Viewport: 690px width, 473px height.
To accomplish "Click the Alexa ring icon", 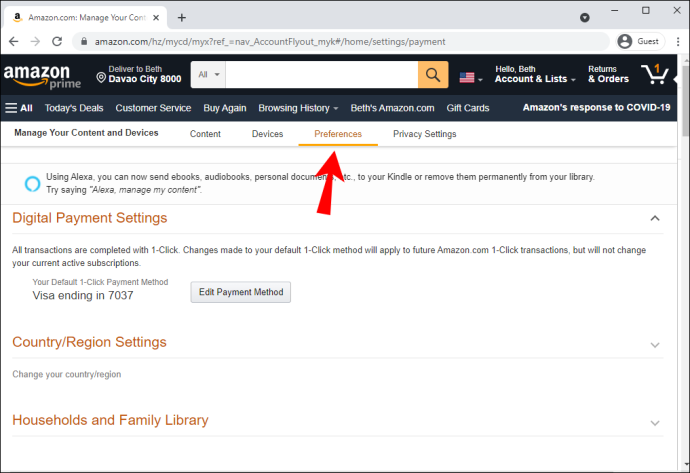I will point(32,183).
